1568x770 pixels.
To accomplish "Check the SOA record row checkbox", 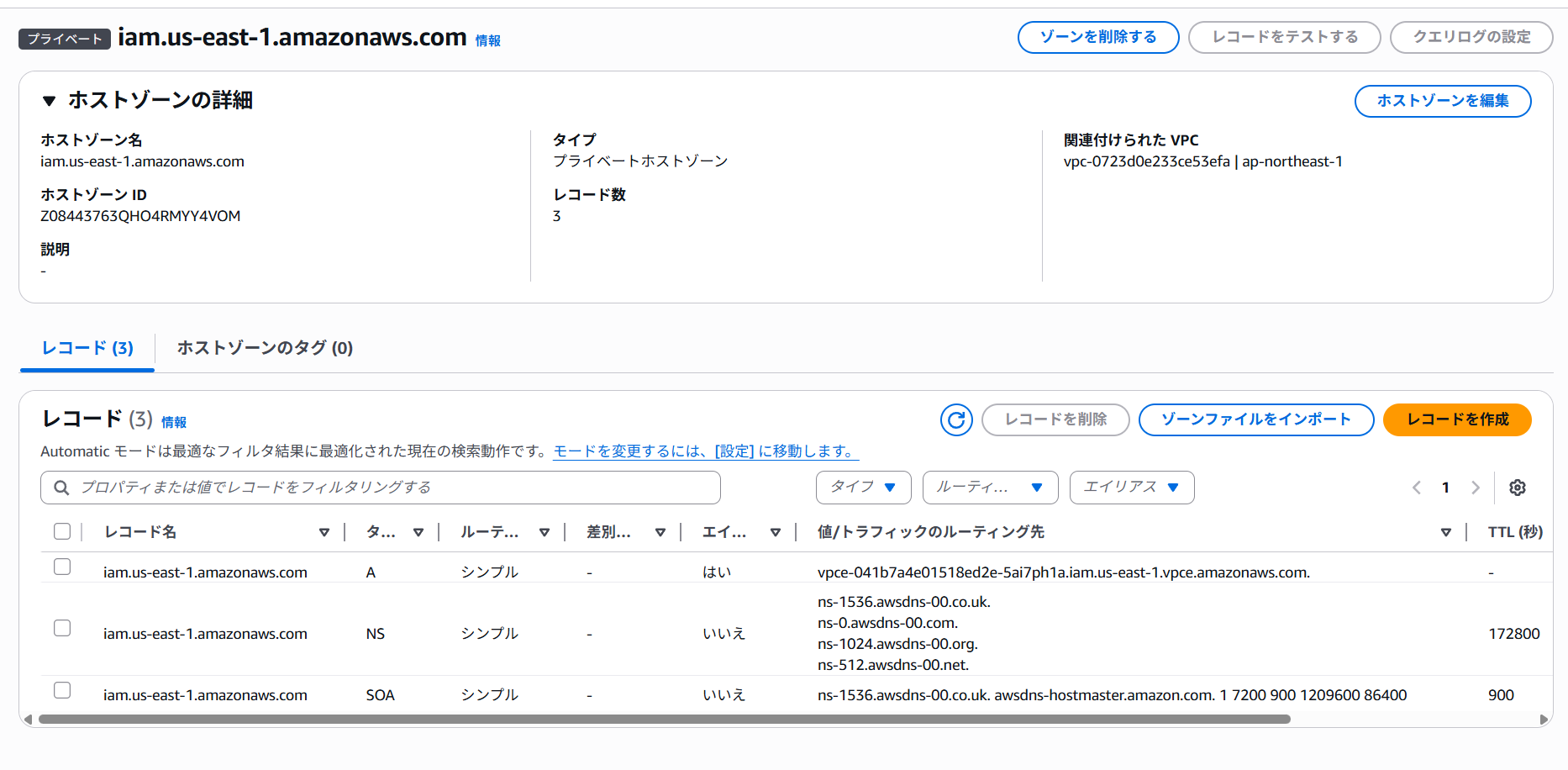I will [x=62, y=690].
